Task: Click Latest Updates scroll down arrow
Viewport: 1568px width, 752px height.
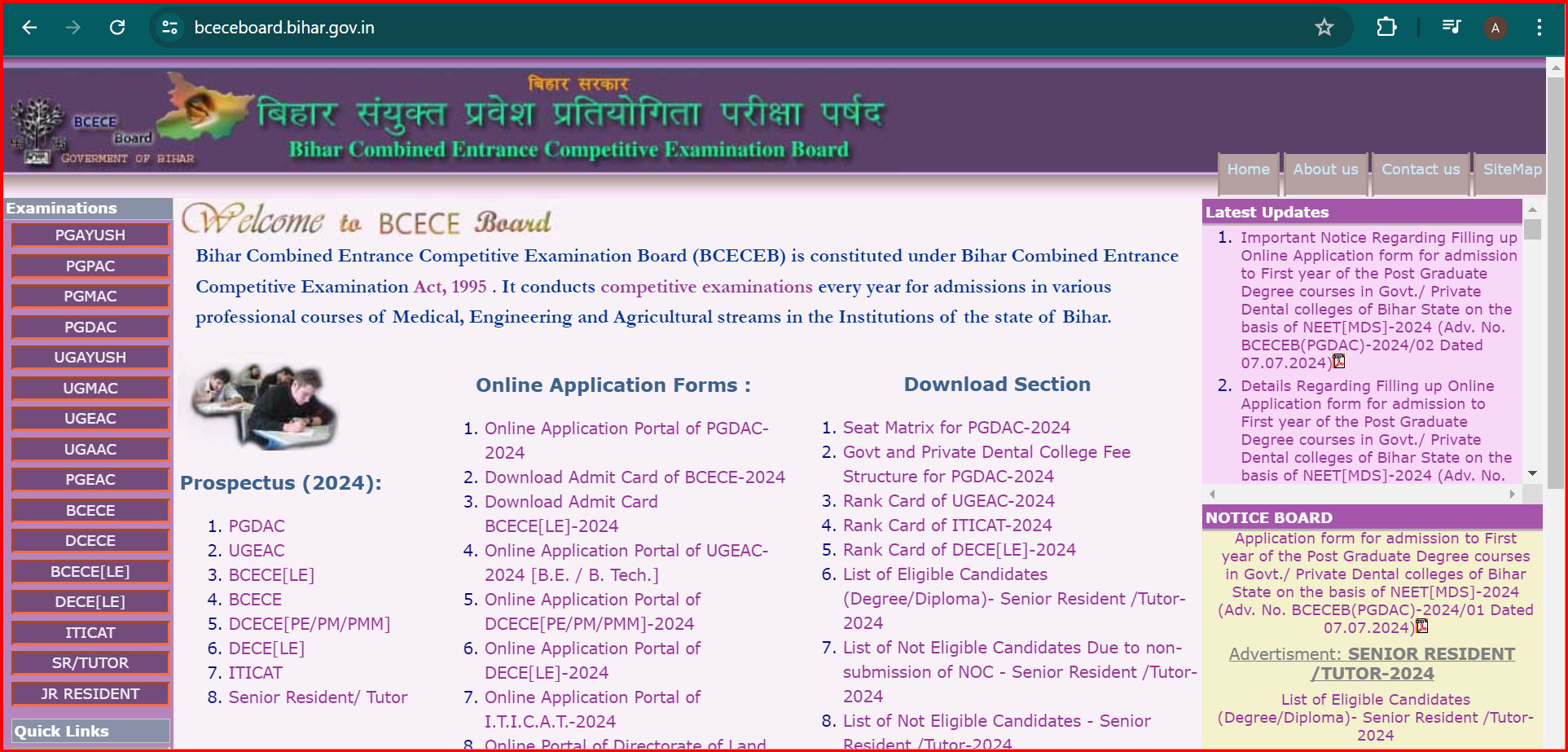Action: point(1532,473)
